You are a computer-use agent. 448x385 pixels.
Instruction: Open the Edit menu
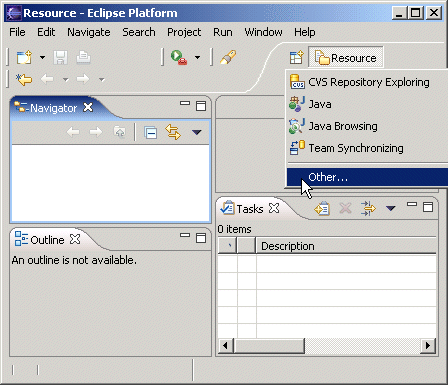tap(46, 32)
